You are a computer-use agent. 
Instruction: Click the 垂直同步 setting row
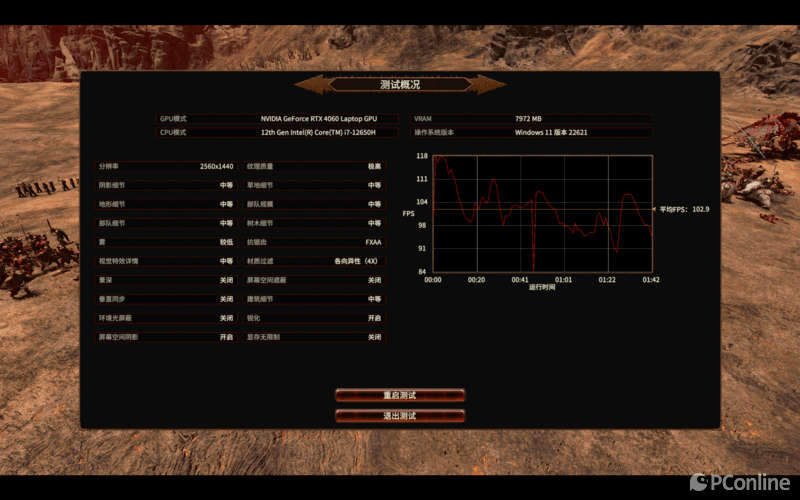(x=166, y=299)
